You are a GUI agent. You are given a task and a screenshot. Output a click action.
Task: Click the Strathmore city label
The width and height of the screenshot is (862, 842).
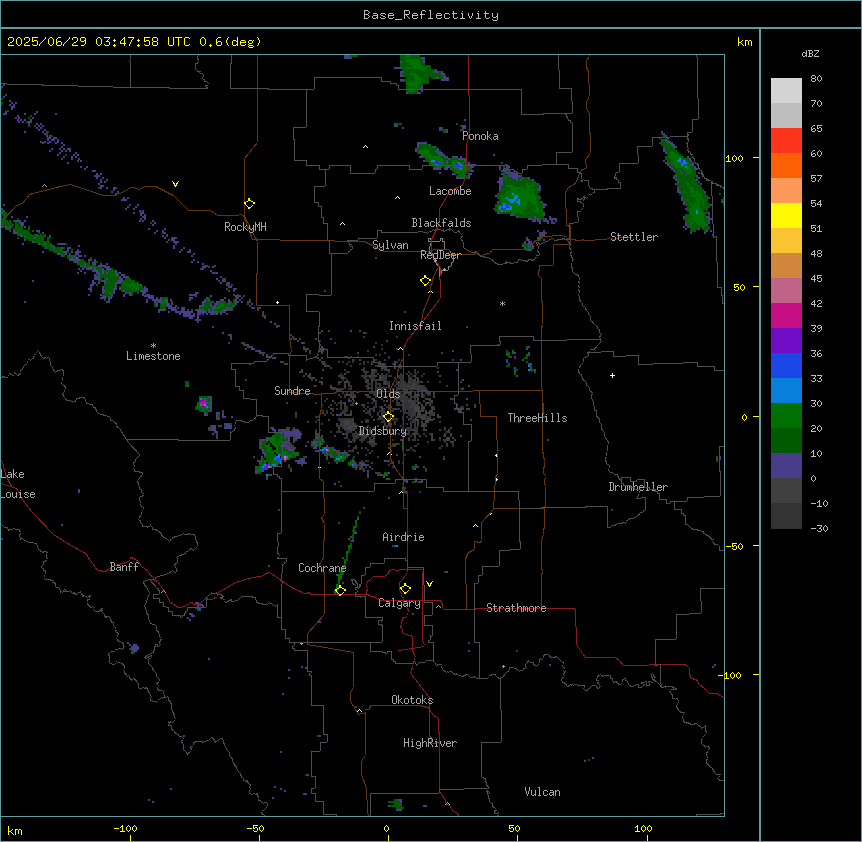pos(516,608)
